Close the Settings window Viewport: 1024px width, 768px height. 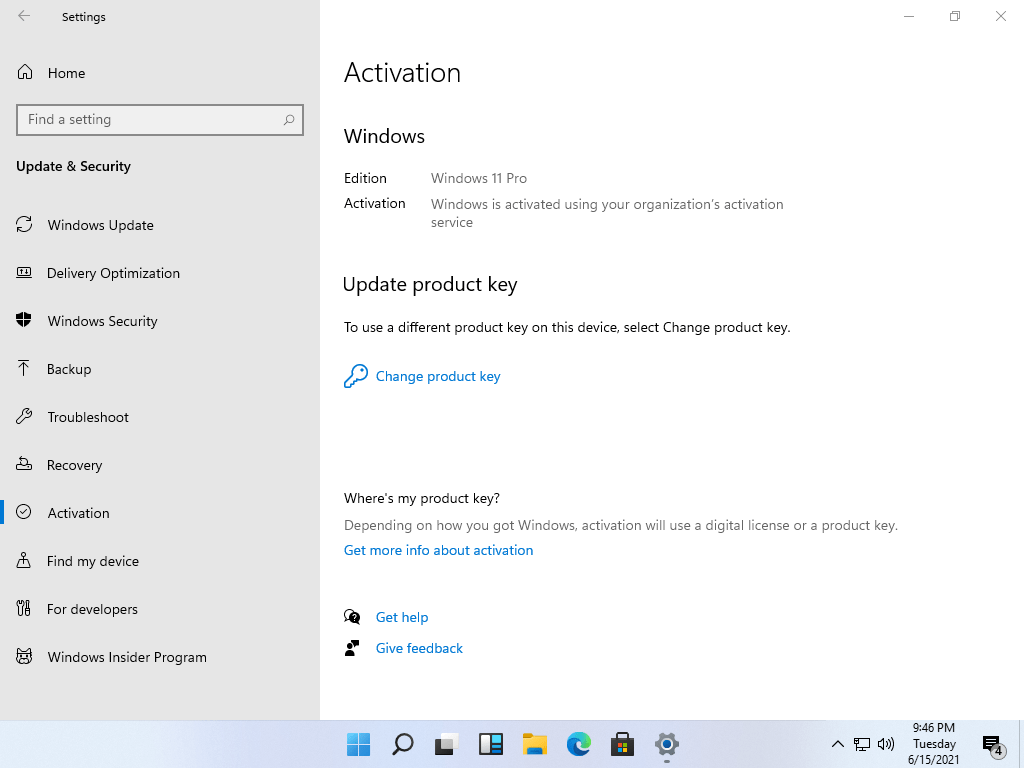pyautogui.click(x=1000, y=16)
